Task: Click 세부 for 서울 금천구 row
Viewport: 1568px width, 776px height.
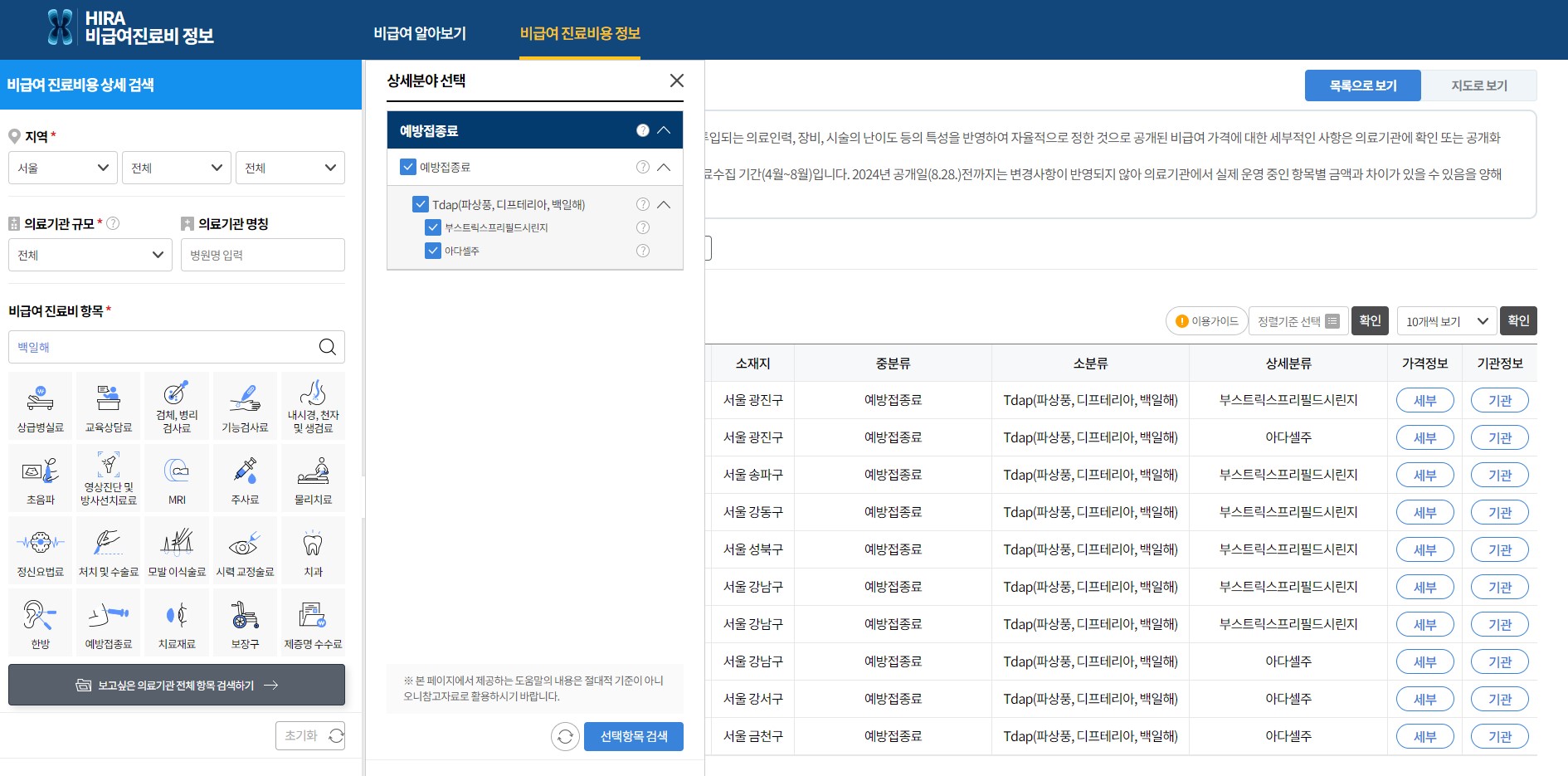Action: coord(1425,736)
